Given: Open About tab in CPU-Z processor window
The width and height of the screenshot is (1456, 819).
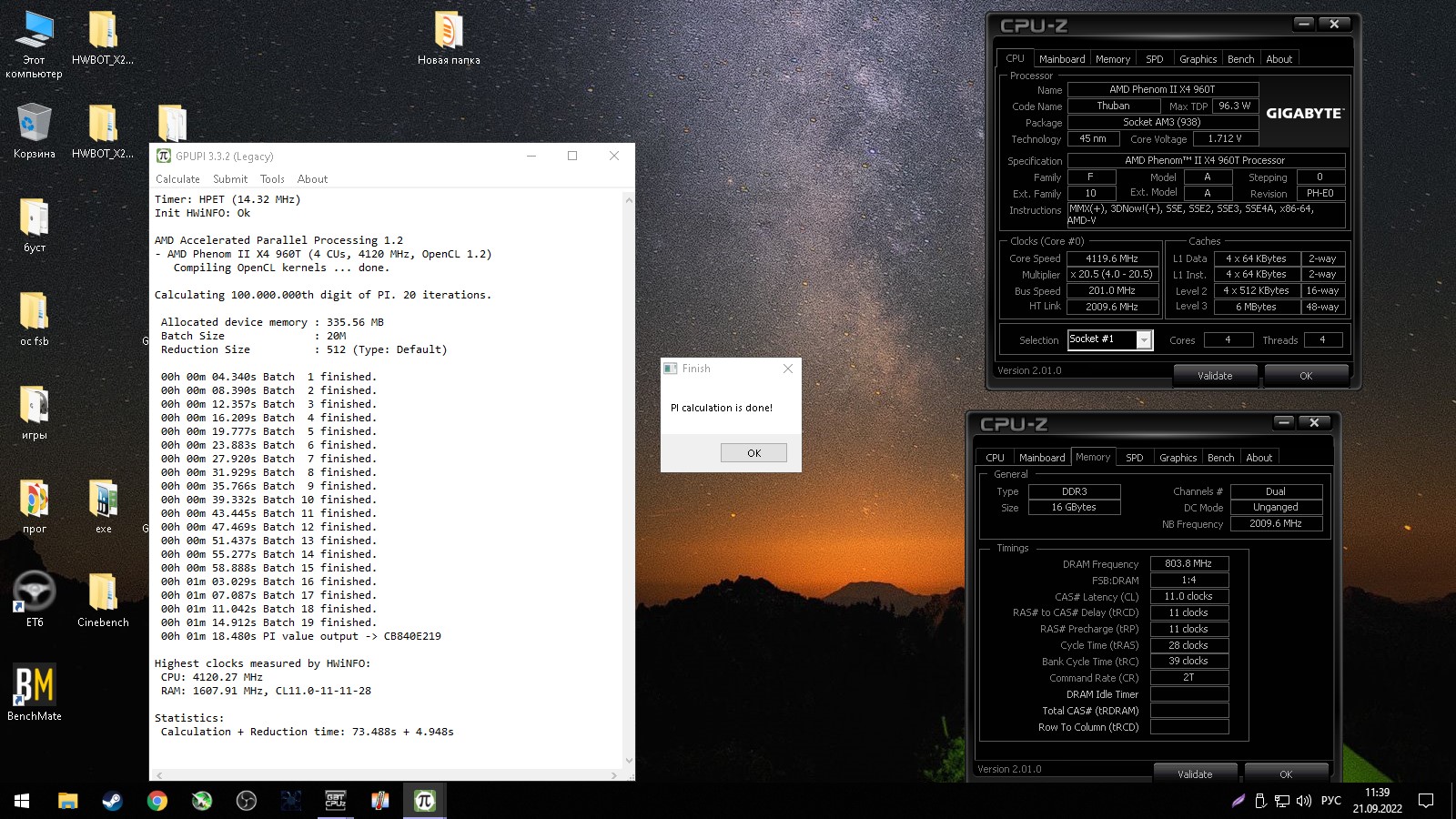Looking at the screenshot, I should pyautogui.click(x=1279, y=59).
